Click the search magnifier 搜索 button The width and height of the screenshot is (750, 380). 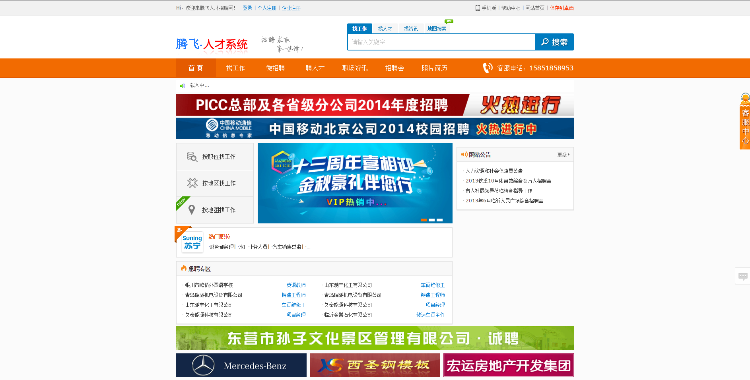click(554, 42)
